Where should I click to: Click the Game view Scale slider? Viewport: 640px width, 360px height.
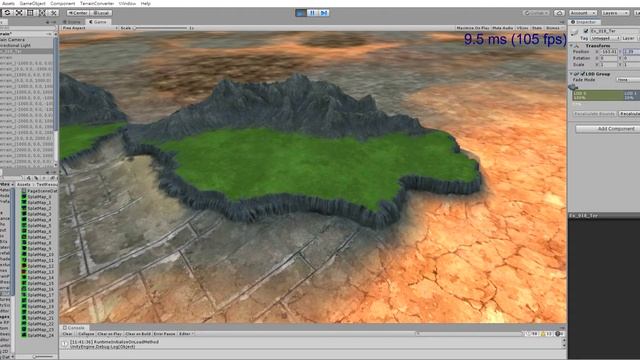(160, 28)
